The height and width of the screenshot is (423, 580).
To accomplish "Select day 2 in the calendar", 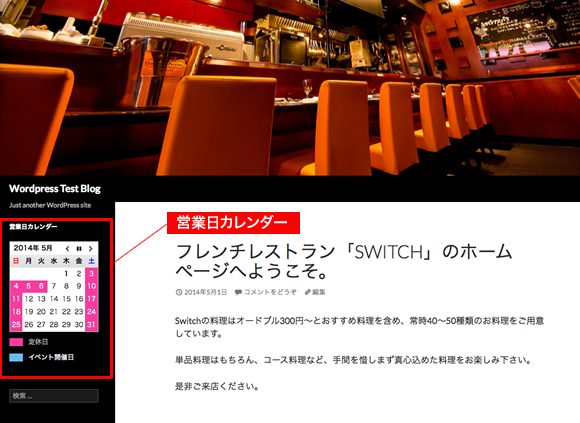I will [x=79, y=274].
